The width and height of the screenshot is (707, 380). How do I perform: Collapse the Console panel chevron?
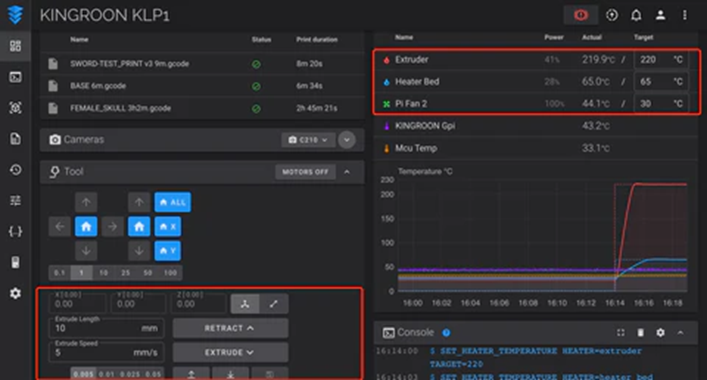coord(680,333)
